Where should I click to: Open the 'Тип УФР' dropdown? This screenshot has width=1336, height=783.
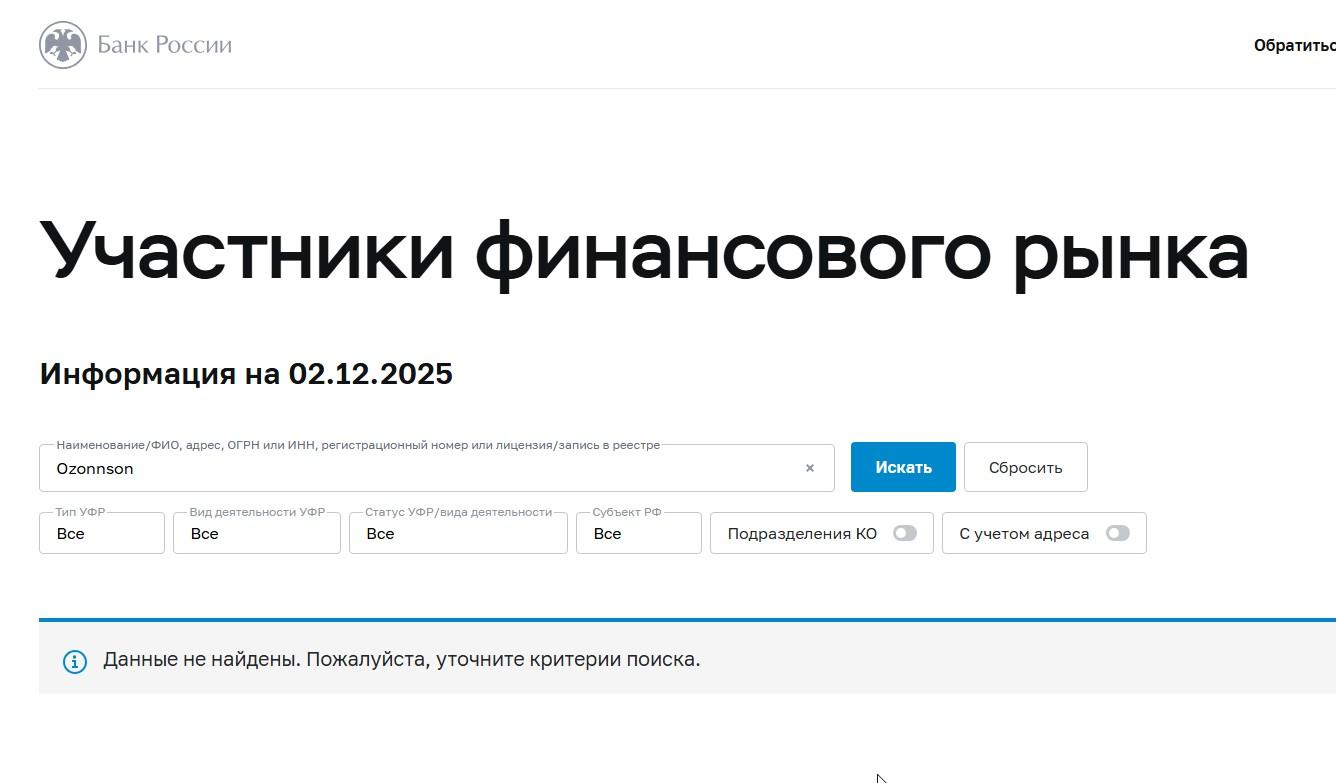[101, 534]
